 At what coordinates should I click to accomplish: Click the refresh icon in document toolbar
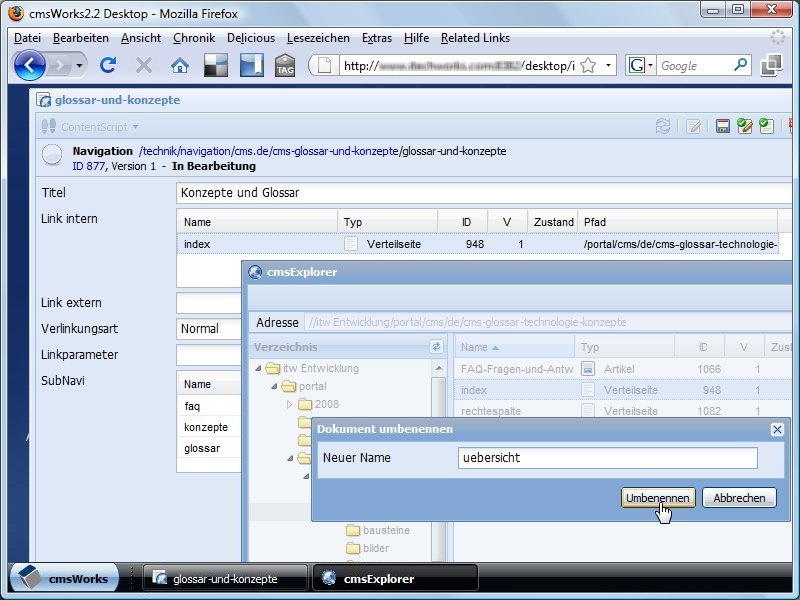663,126
